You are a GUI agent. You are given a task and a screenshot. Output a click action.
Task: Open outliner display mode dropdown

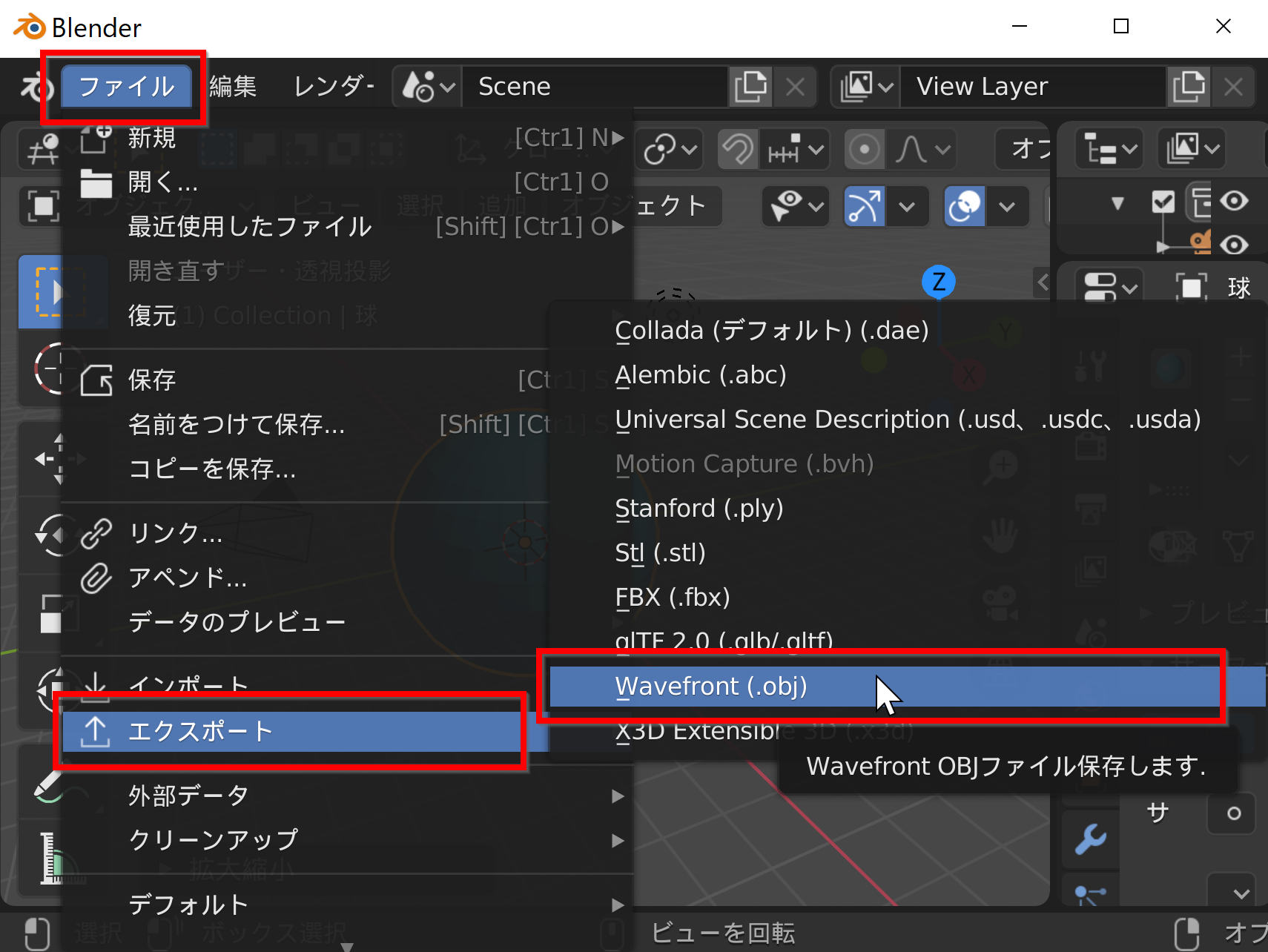point(1192,150)
